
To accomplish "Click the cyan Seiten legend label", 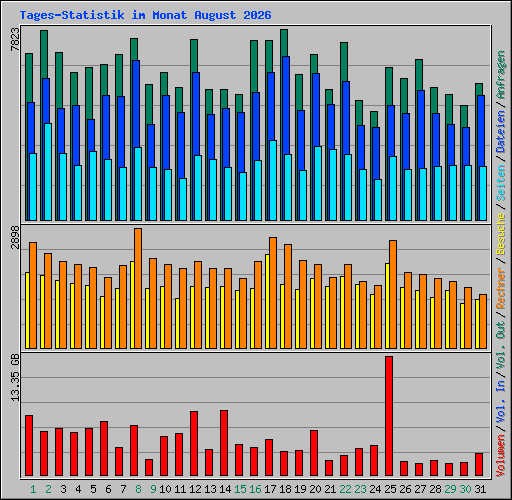I will coord(501,183).
